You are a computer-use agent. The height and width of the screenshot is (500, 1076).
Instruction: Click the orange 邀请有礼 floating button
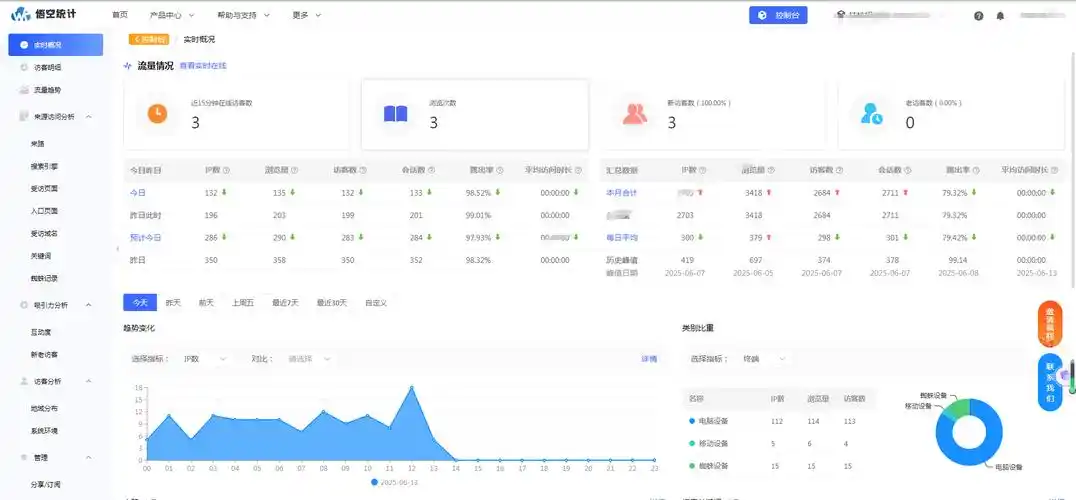pos(1050,324)
